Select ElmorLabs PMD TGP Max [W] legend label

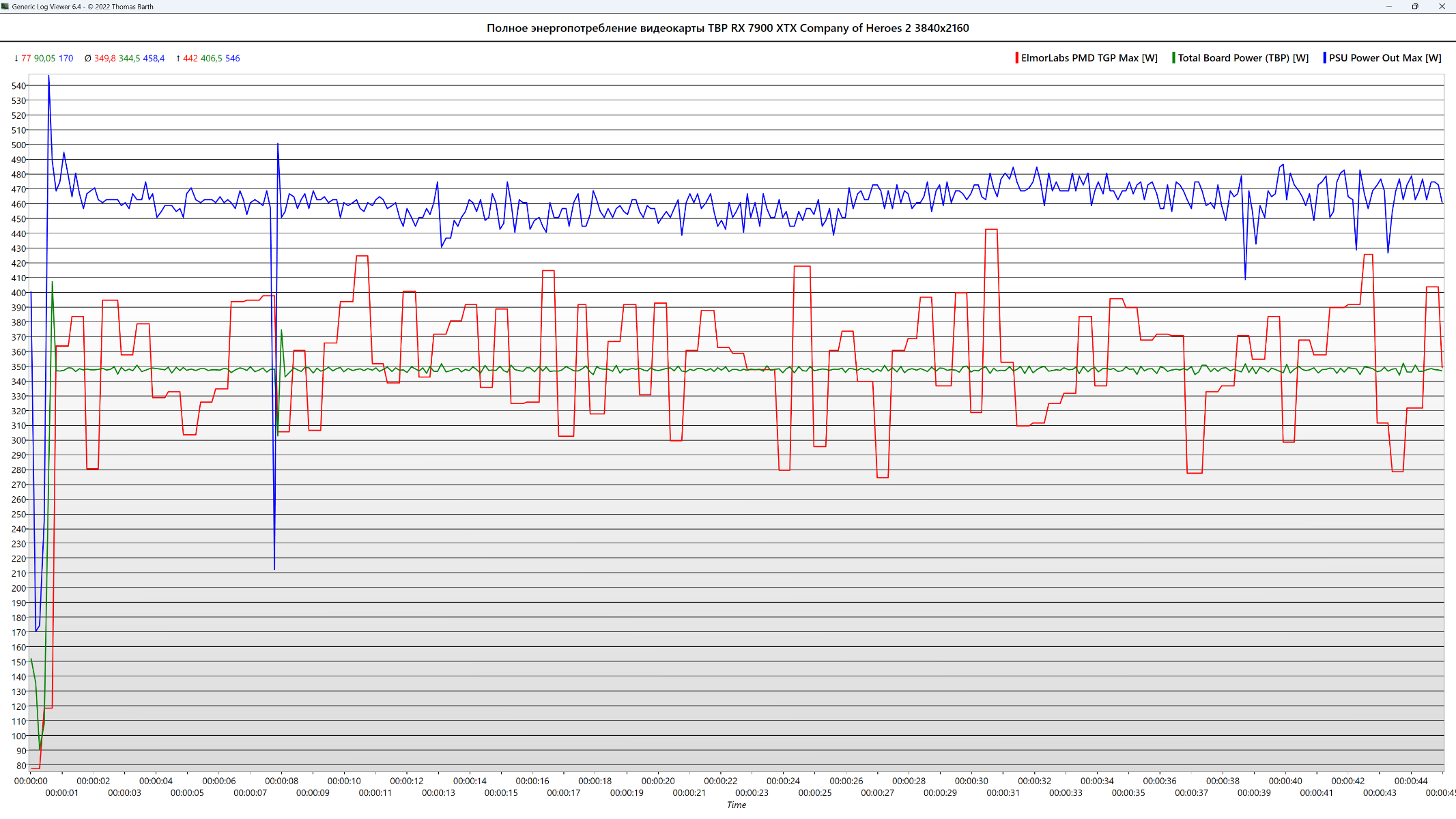[x=1089, y=58]
